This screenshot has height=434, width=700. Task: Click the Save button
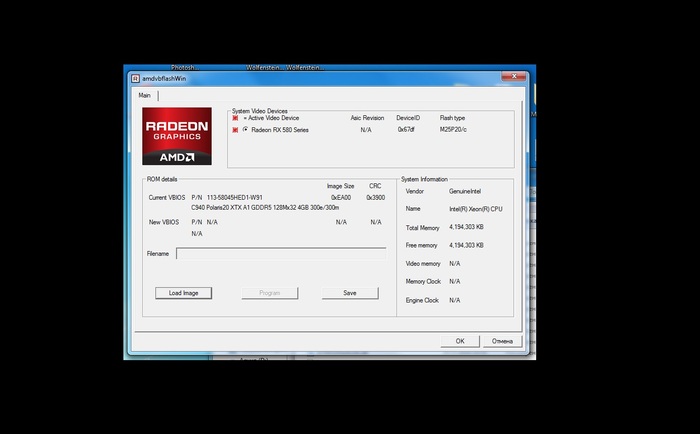(350, 293)
